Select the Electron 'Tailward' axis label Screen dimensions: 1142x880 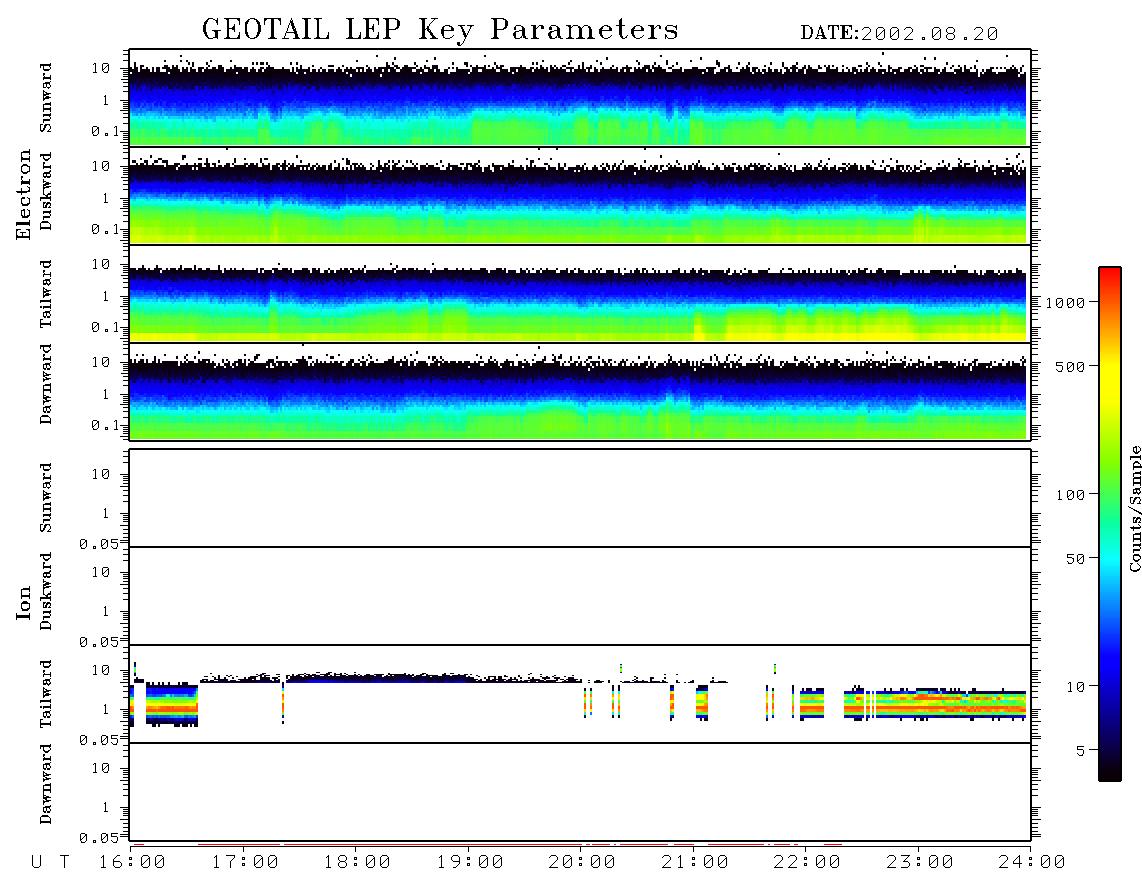pyautogui.click(x=46, y=293)
